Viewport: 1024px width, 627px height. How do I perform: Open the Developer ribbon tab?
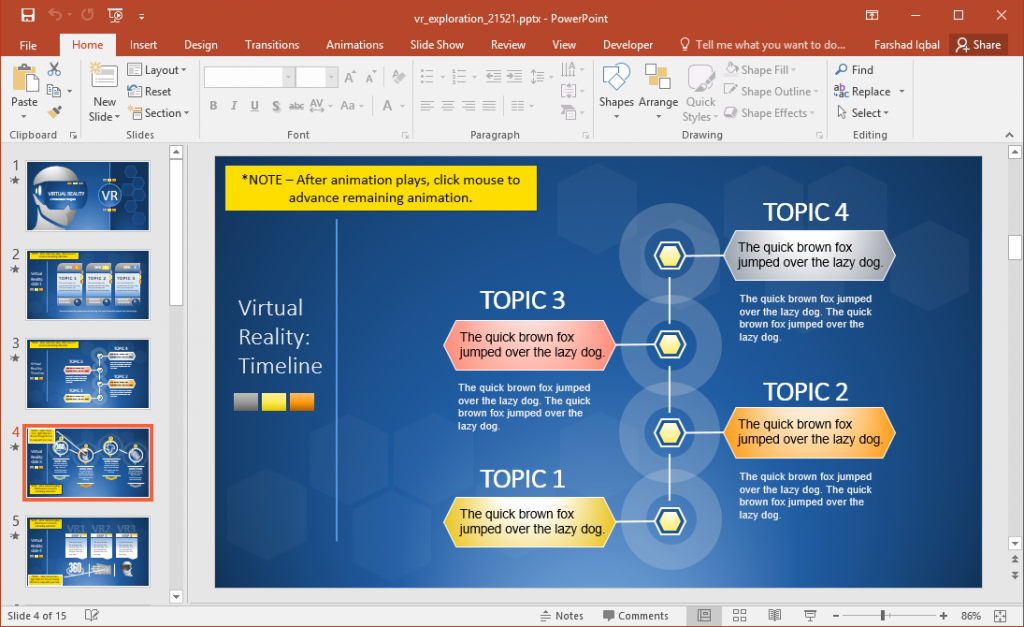(x=628, y=44)
